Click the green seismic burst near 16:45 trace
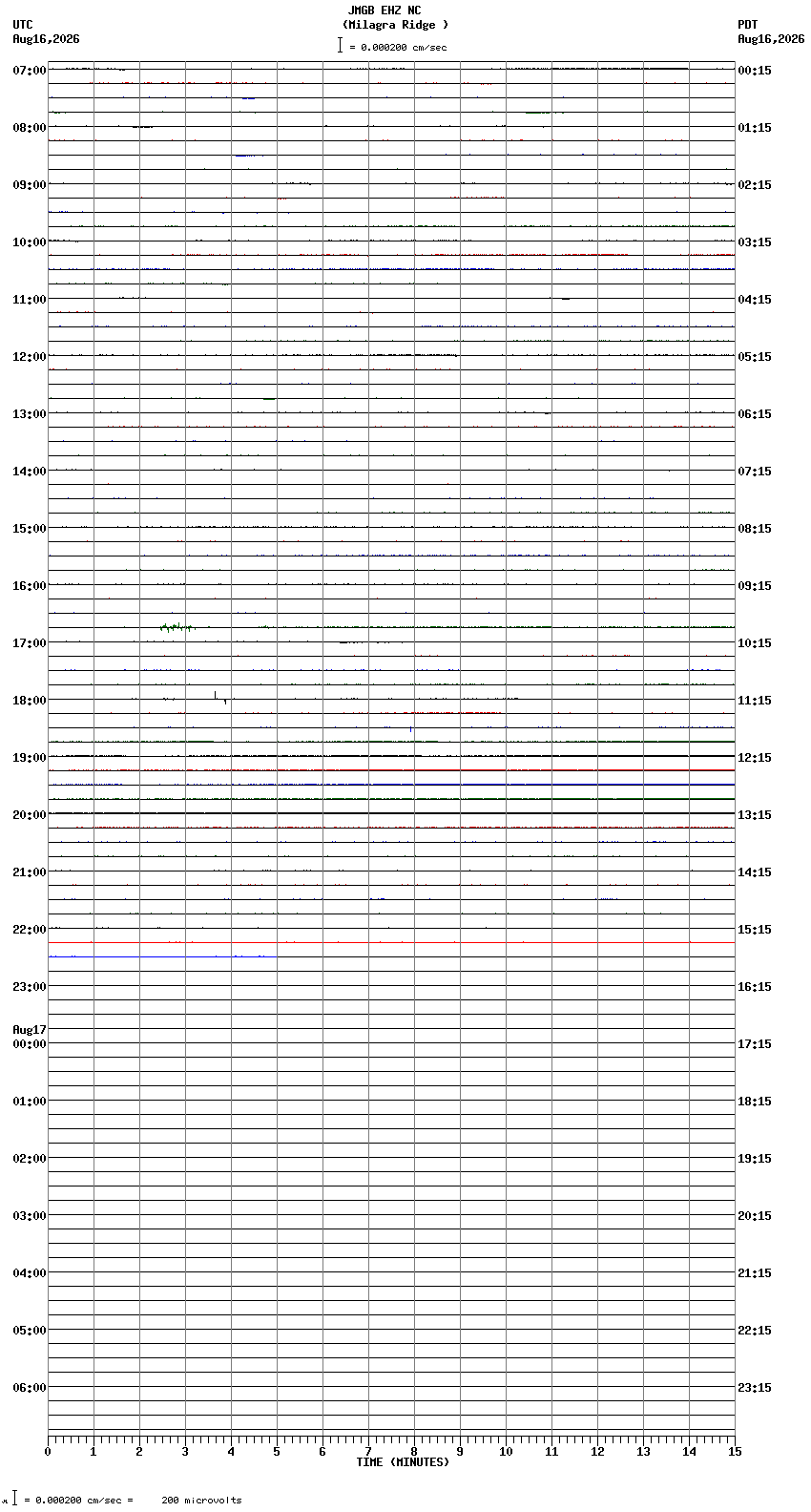Screen dimensions: 811x1512 (177, 627)
